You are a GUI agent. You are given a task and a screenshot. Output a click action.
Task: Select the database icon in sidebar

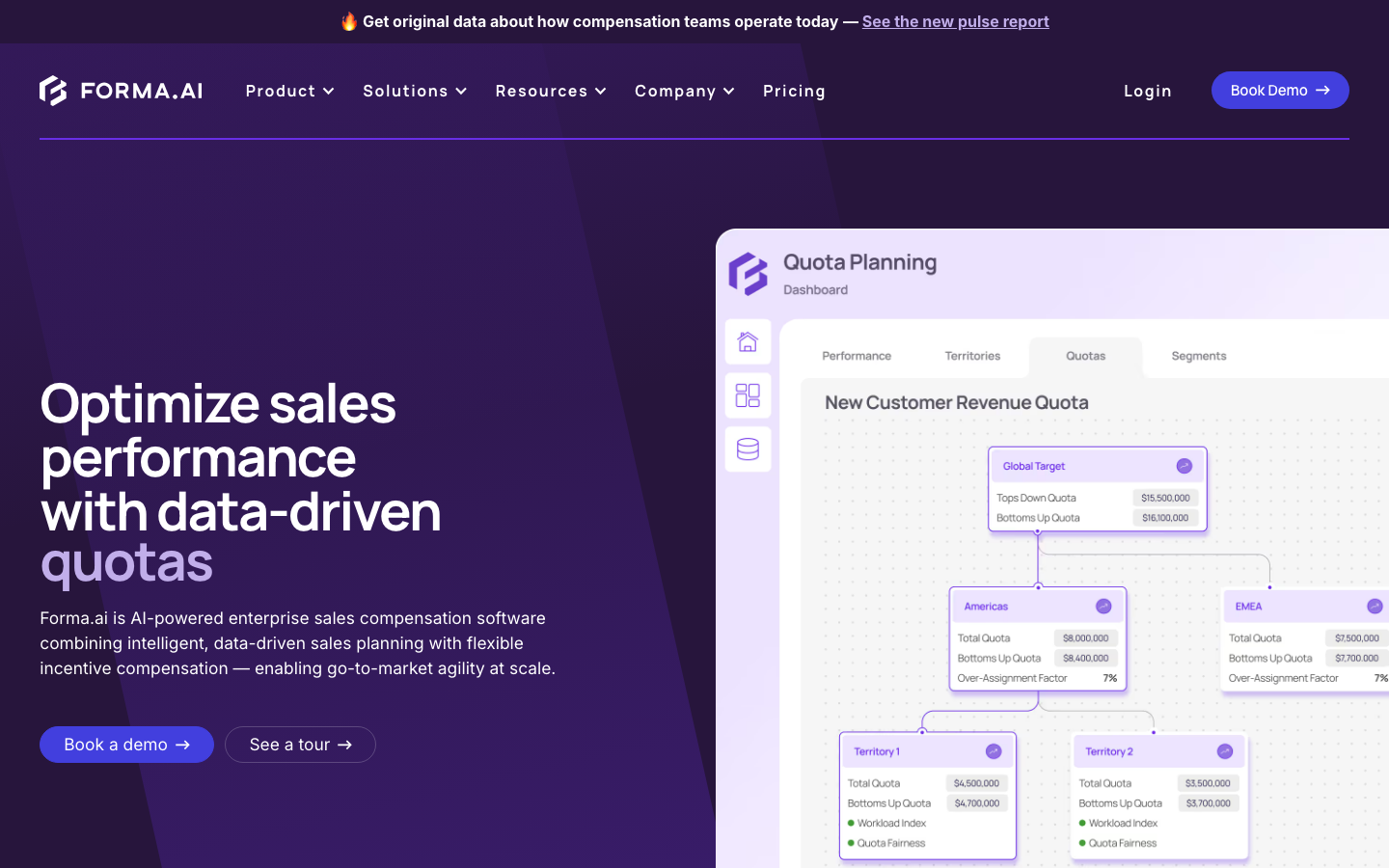(x=748, y=449)
